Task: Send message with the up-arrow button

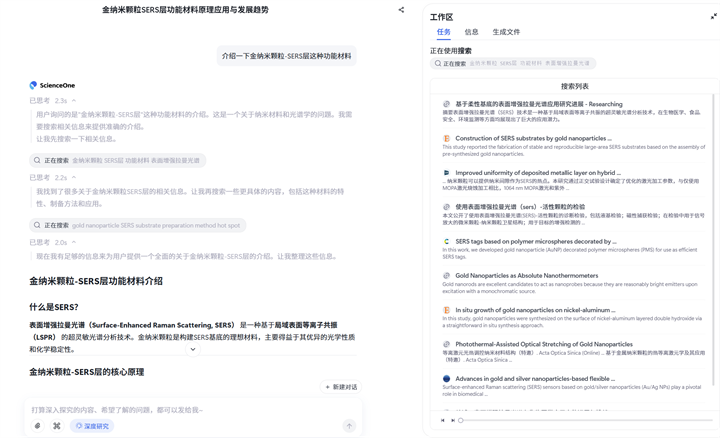Action: (x=349, y=426)
